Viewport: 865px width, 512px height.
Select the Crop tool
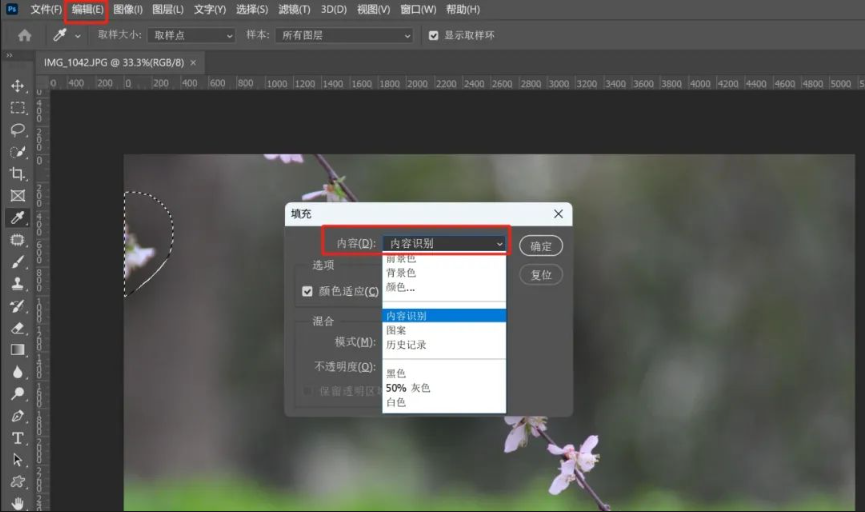pyautogui.click(x=17, y=174)
